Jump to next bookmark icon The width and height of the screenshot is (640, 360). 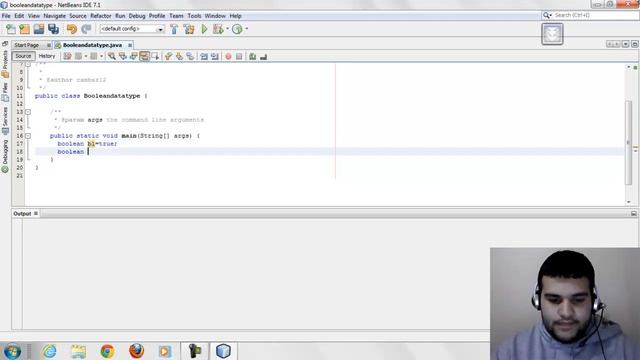click(180, 56)
